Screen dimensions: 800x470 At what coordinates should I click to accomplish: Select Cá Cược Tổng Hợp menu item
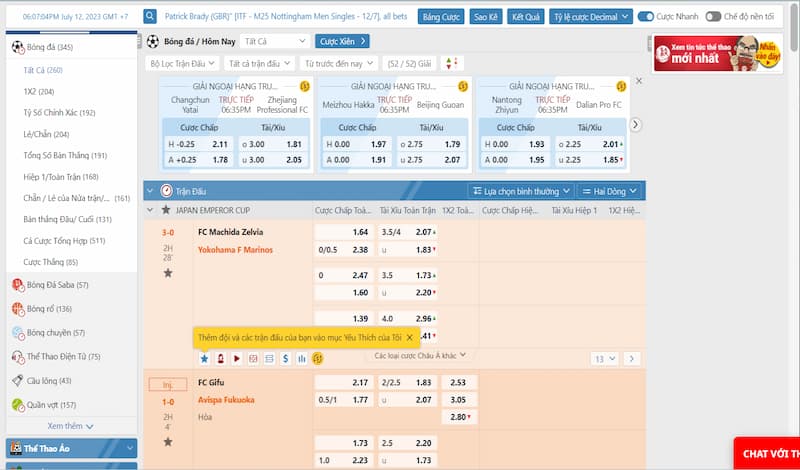63,241
